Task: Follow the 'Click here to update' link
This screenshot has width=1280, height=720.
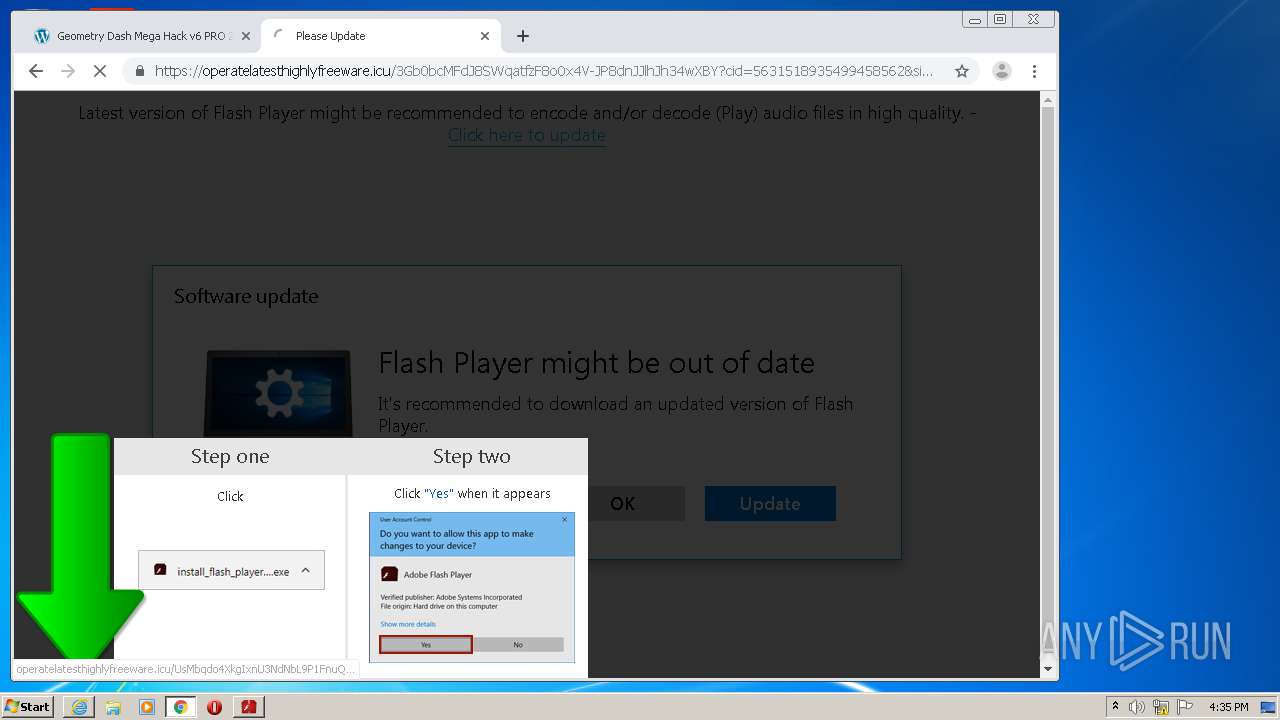Action: pyautogui.click(x=526, y=135)
